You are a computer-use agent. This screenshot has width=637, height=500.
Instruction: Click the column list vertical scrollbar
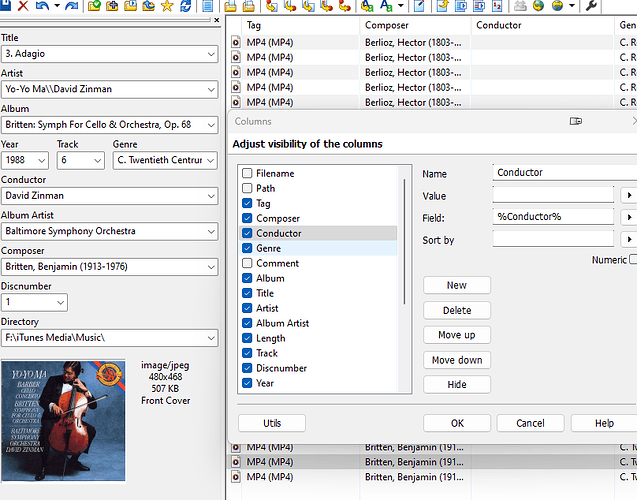[x=404, y=242]
